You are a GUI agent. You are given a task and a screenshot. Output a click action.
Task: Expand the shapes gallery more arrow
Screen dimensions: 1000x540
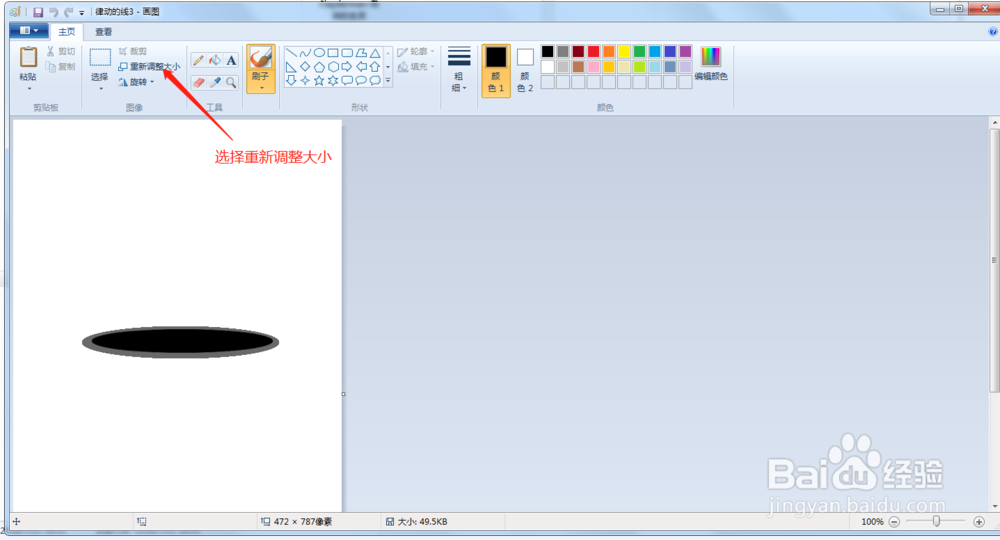point(388,81)
